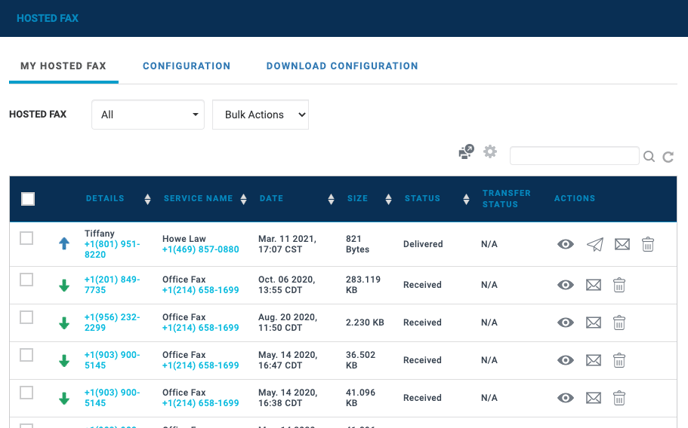This screenshot has width=688, height=428.
Task: Delete the Tiffany fax with trash icon
Action: pyautogui.click(x=648, y=244)
